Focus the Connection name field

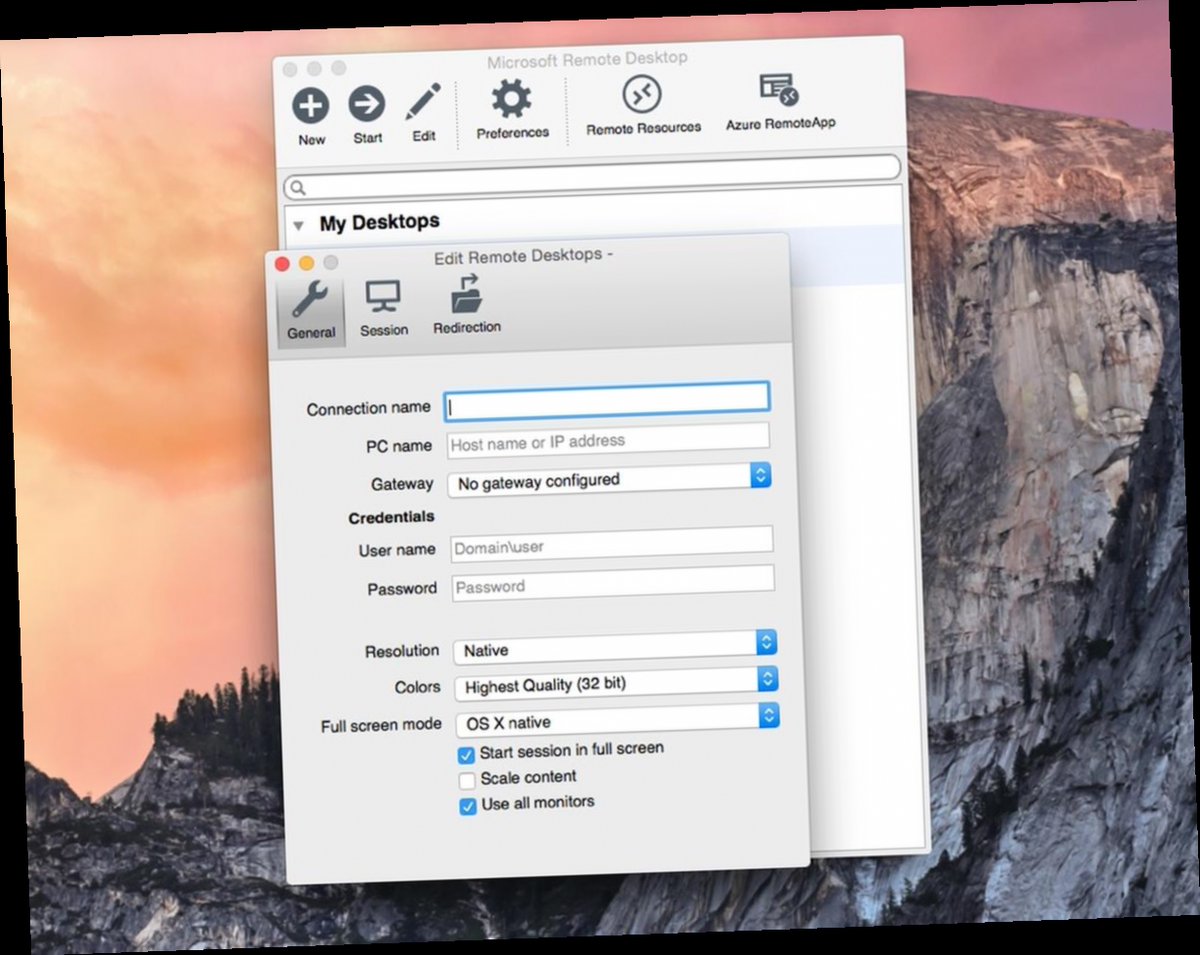coord(607,401)
